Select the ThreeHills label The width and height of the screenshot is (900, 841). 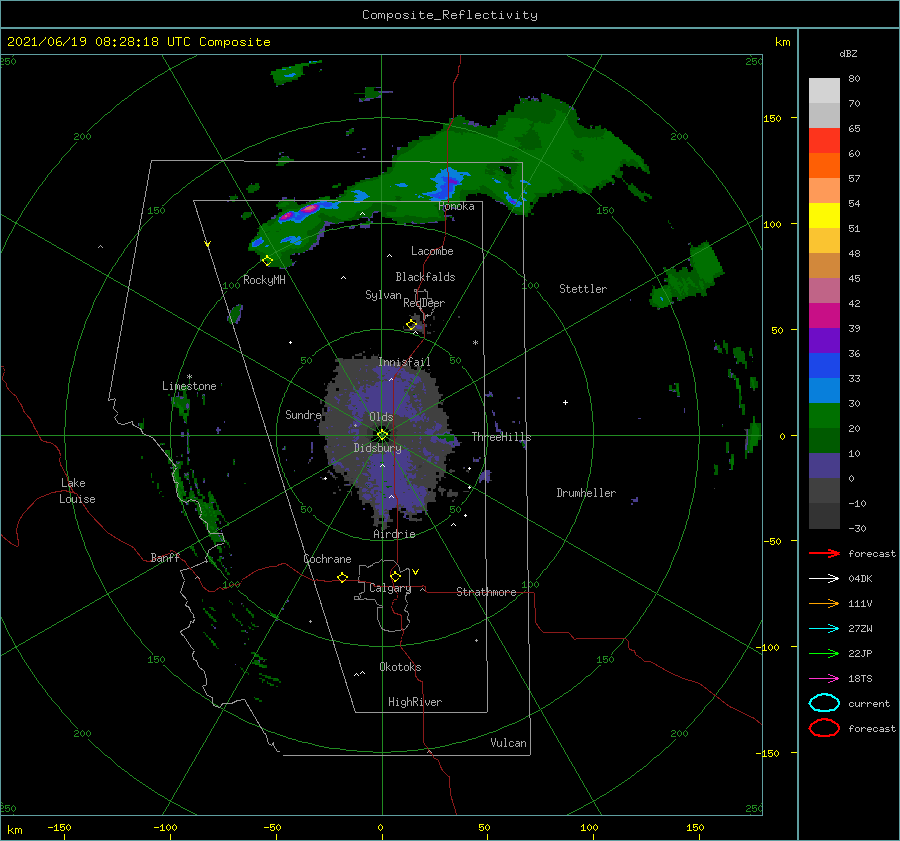click(502, 437)
